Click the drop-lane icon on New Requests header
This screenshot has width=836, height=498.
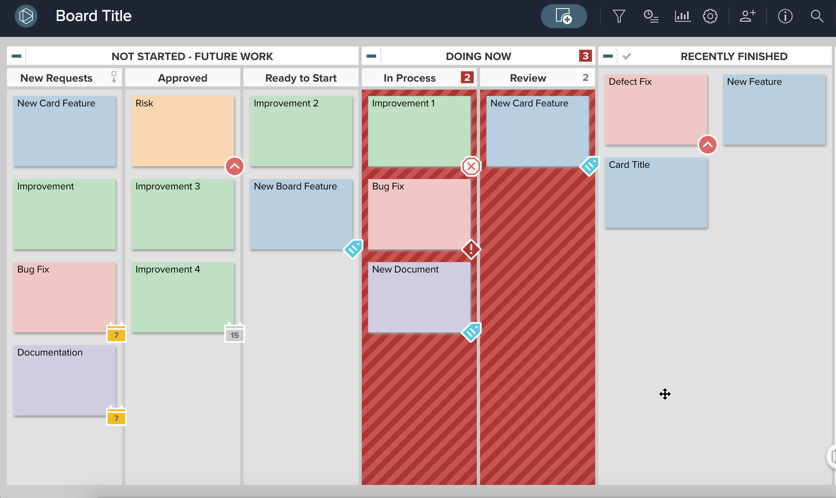[x=114, y=77]
